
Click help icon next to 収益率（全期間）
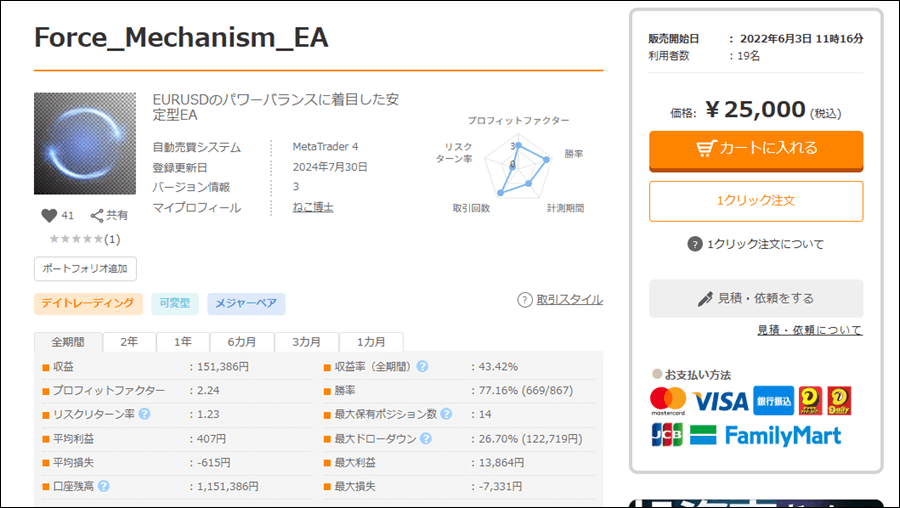[x=423, y=367]
